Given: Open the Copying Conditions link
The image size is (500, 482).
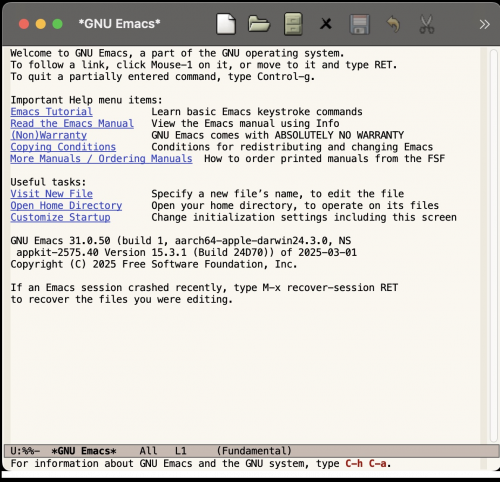Looking at the screenshot, I should (x=63, y=147).
